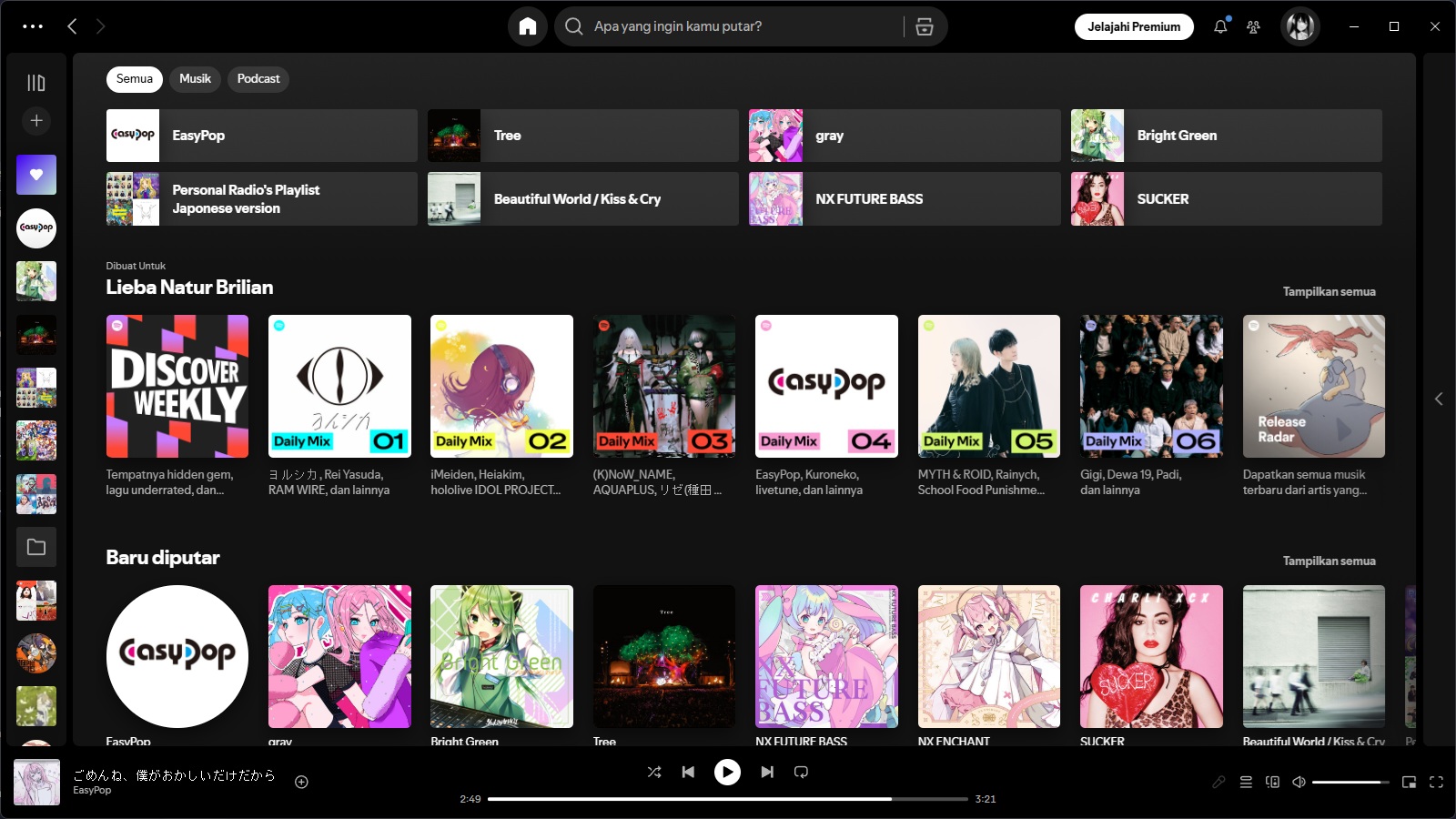Open the playlist folder in sidebar

click(x=36, y=547)
